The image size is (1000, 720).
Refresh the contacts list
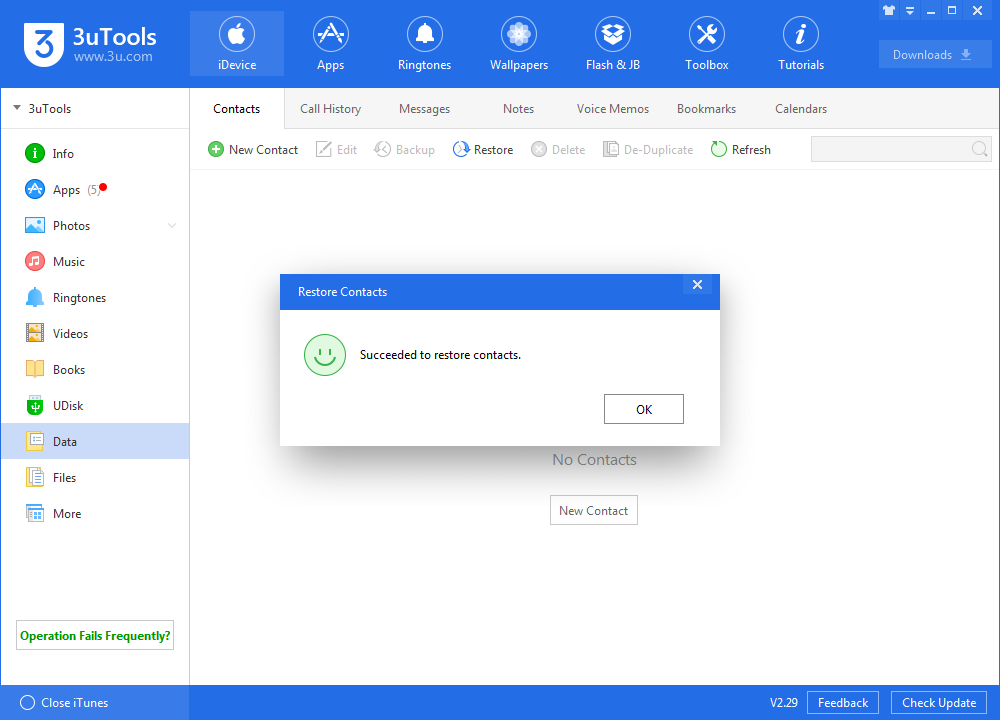pos(740,149)
